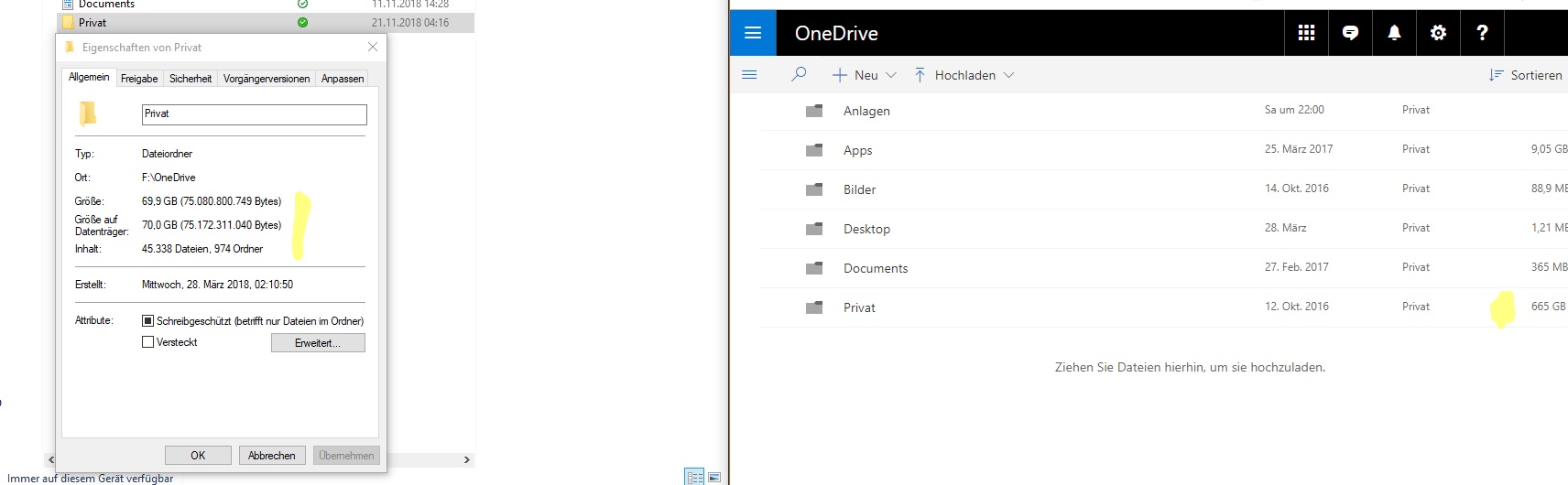
Task: Select the Documents row in Explorer file list
Action: (x=266, y=5)
